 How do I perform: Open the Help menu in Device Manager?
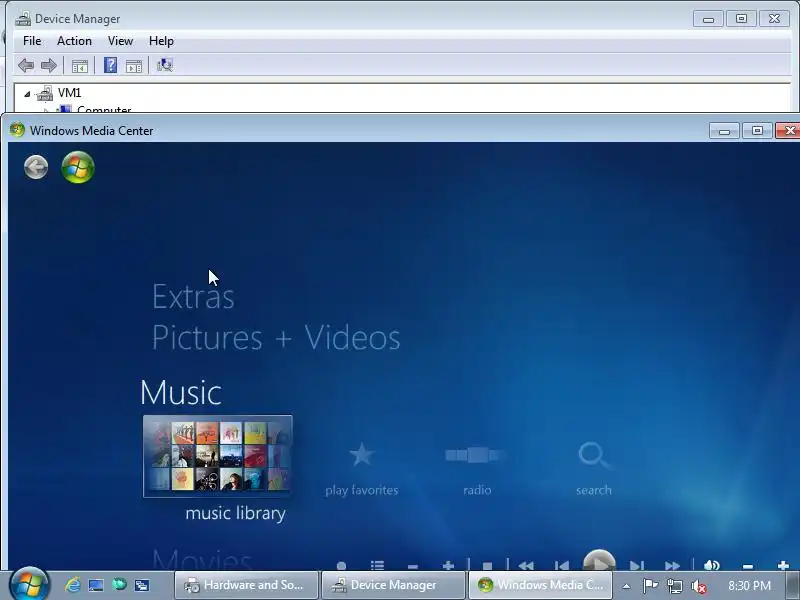(161, 41)
